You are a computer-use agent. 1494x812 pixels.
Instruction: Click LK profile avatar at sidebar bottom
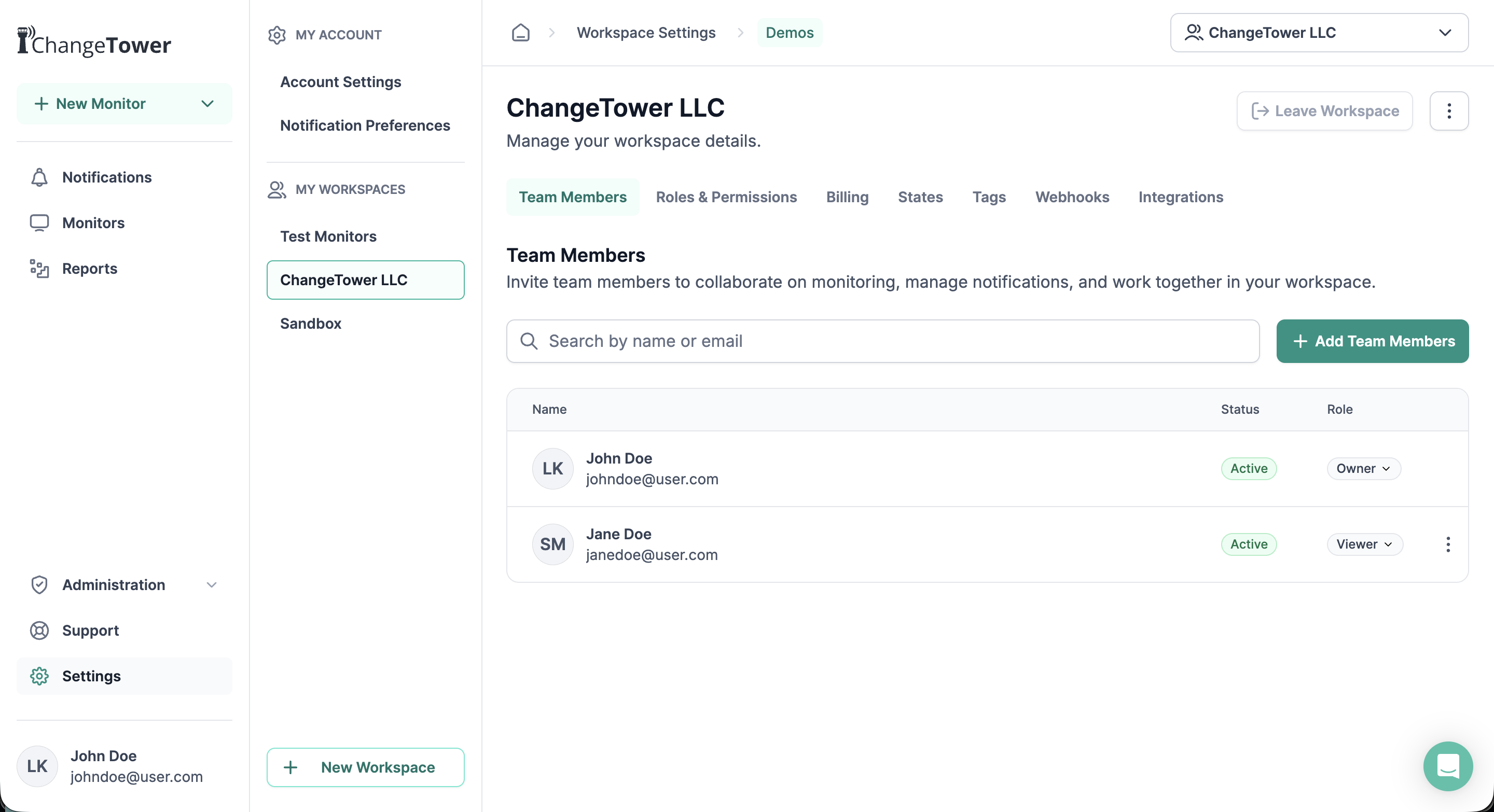pos(37,766)
